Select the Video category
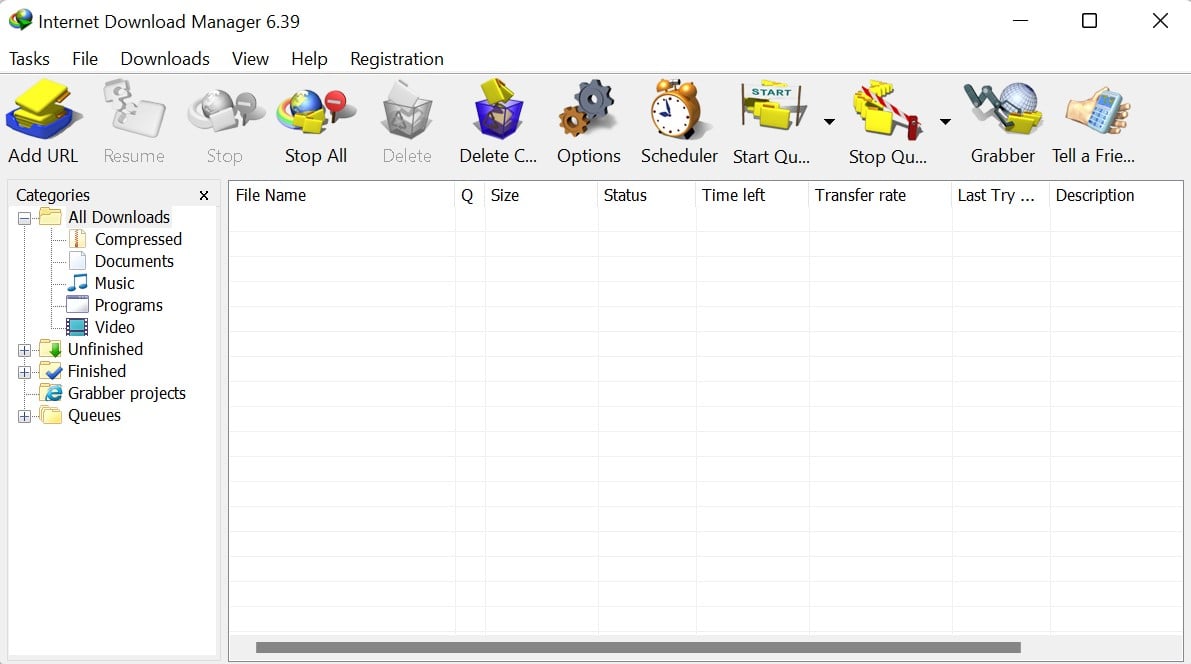This screenshot has height=664, width=1191. point(115,327)
